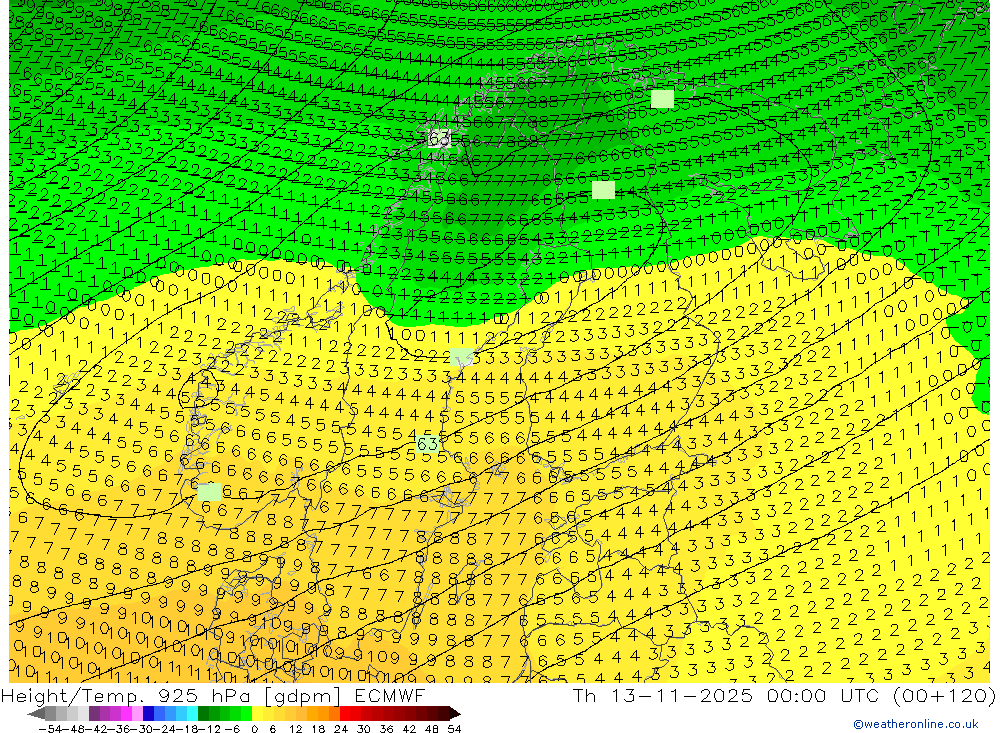Click the 54 legend scale label
Screen dimensions: 1000x733
[454, 728]
